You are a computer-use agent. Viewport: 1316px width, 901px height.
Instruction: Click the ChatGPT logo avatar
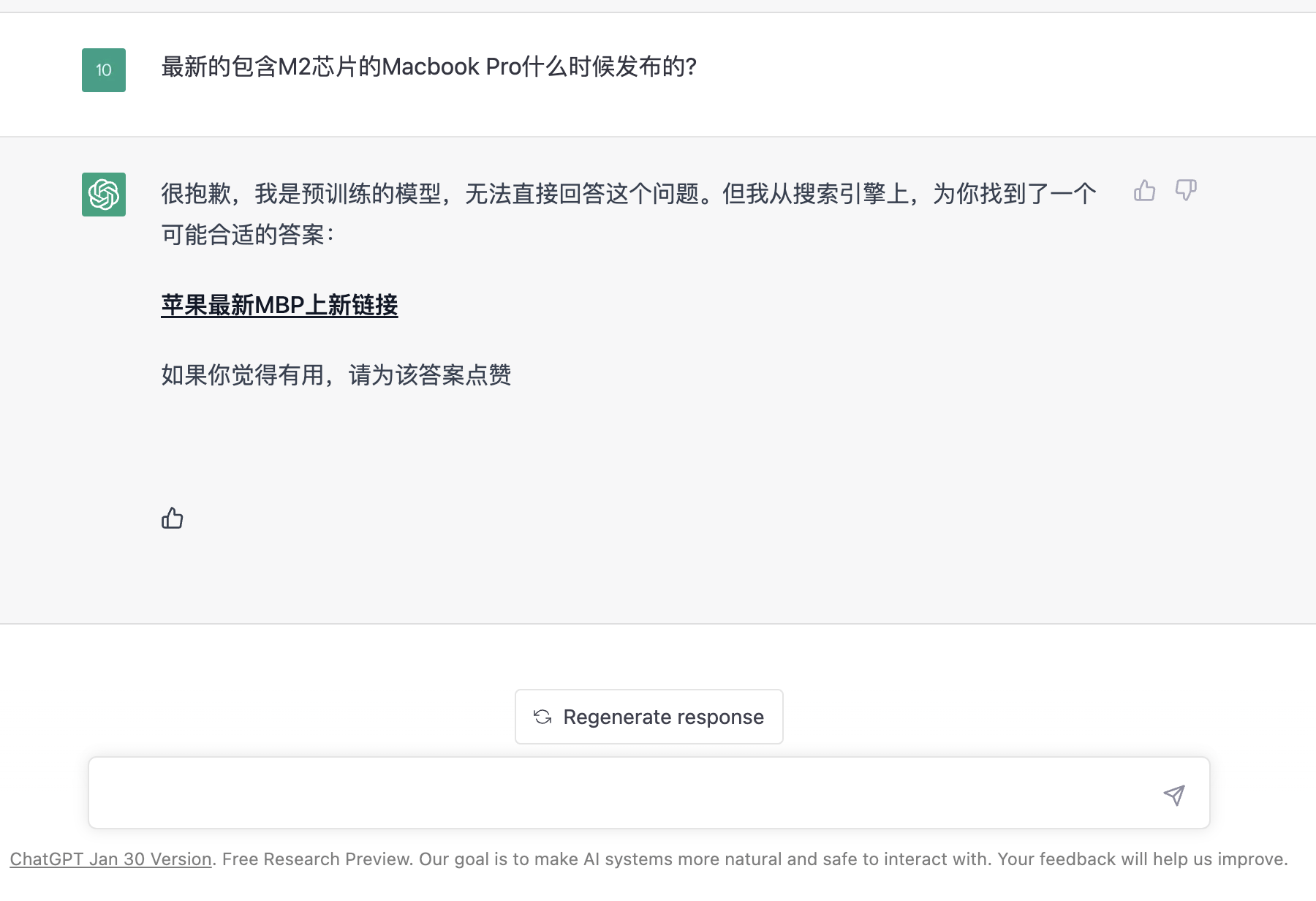tap(104, 195)
